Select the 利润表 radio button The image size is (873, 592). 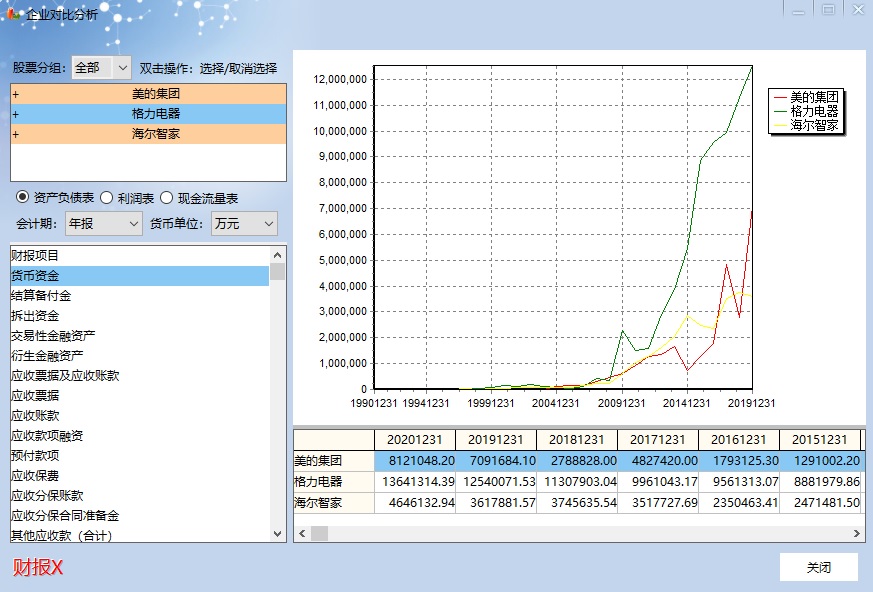click(107, 198)
